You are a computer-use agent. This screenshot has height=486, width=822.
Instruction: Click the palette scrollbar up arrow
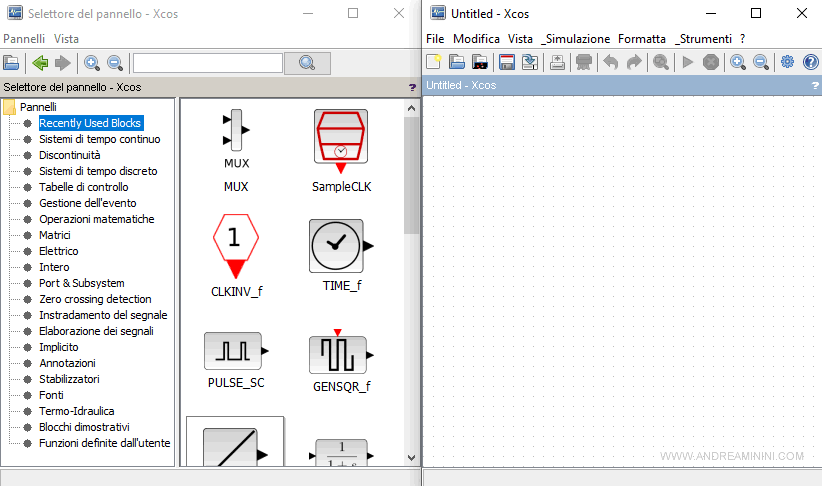click(412, 108)
